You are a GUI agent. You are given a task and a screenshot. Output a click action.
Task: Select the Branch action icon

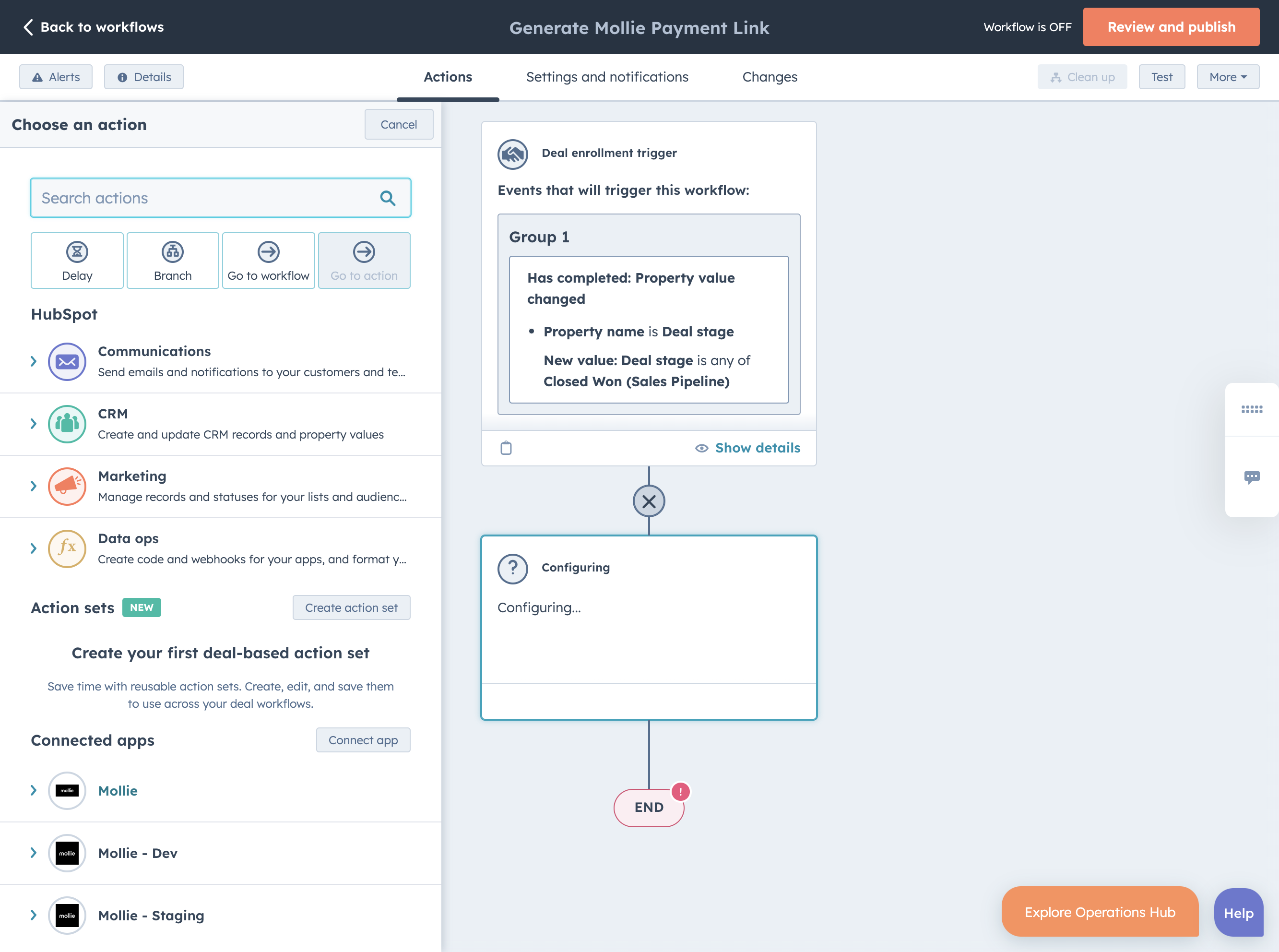coord(173,252)
